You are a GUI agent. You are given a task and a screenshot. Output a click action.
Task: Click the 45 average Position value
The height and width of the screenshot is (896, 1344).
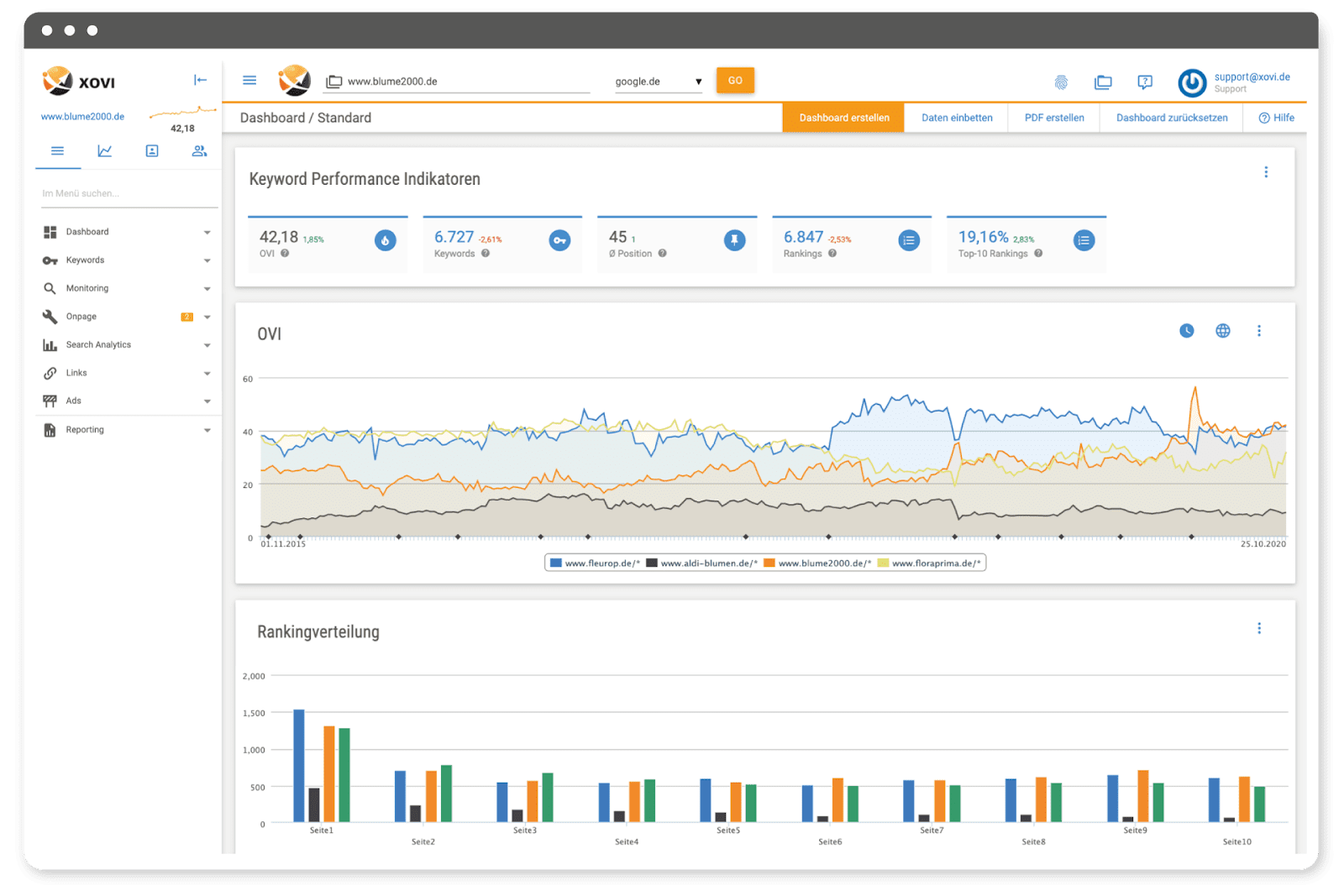(617, 237)
